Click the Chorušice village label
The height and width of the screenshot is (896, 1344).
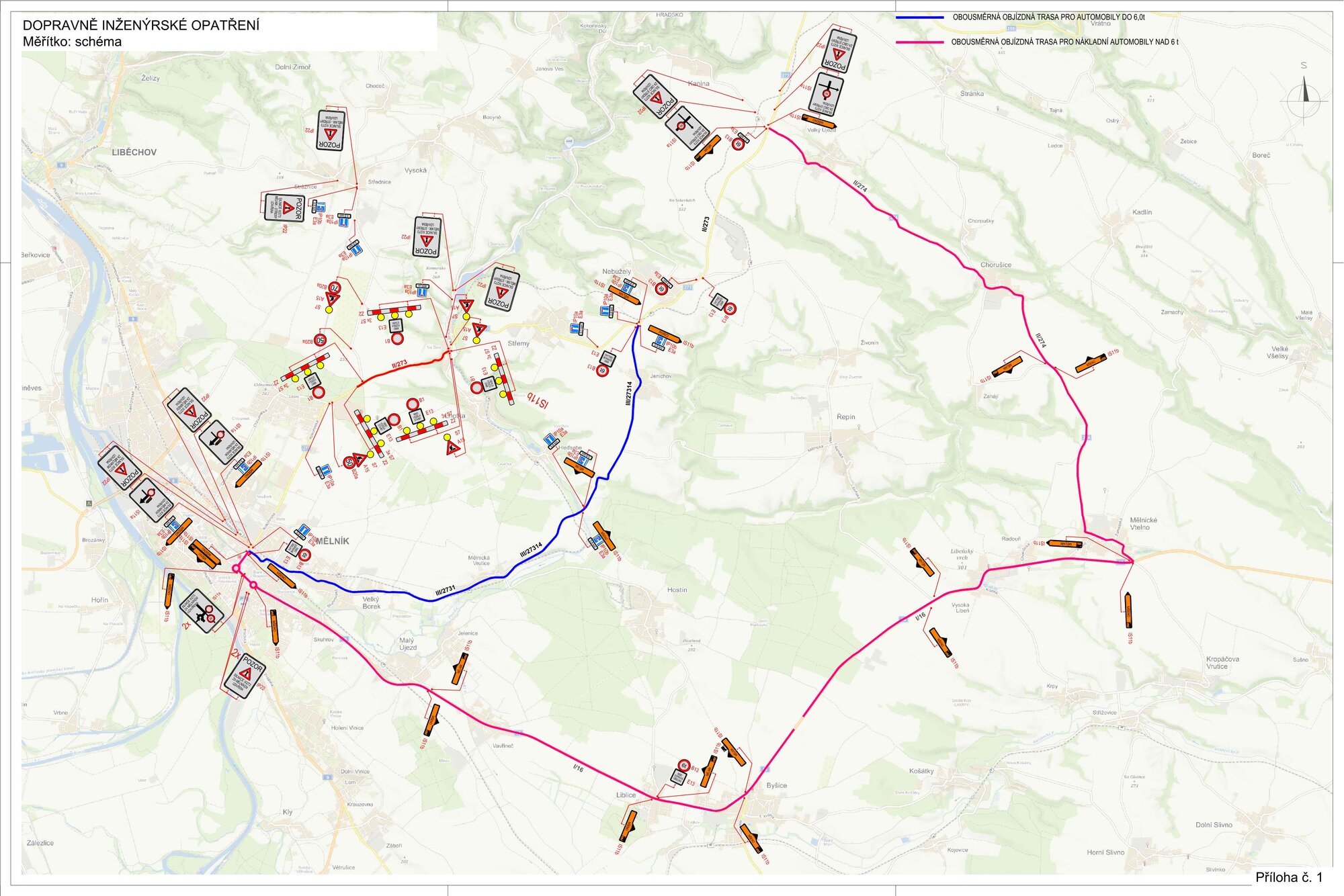[996, 265]
